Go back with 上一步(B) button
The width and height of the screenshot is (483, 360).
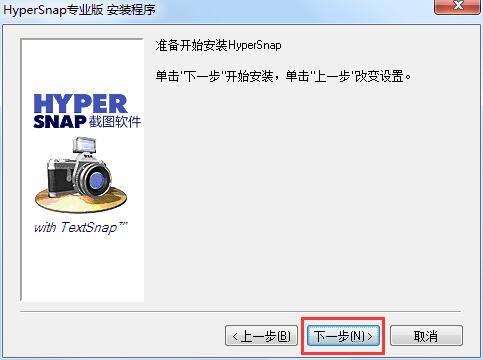pos(261,336)
